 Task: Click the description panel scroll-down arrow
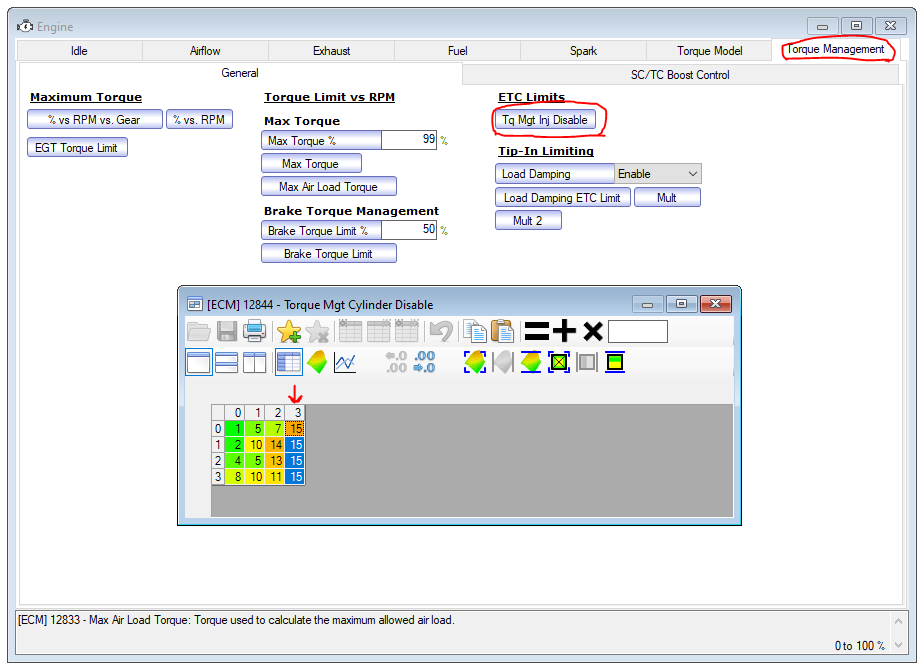click(x=898, y=645)
